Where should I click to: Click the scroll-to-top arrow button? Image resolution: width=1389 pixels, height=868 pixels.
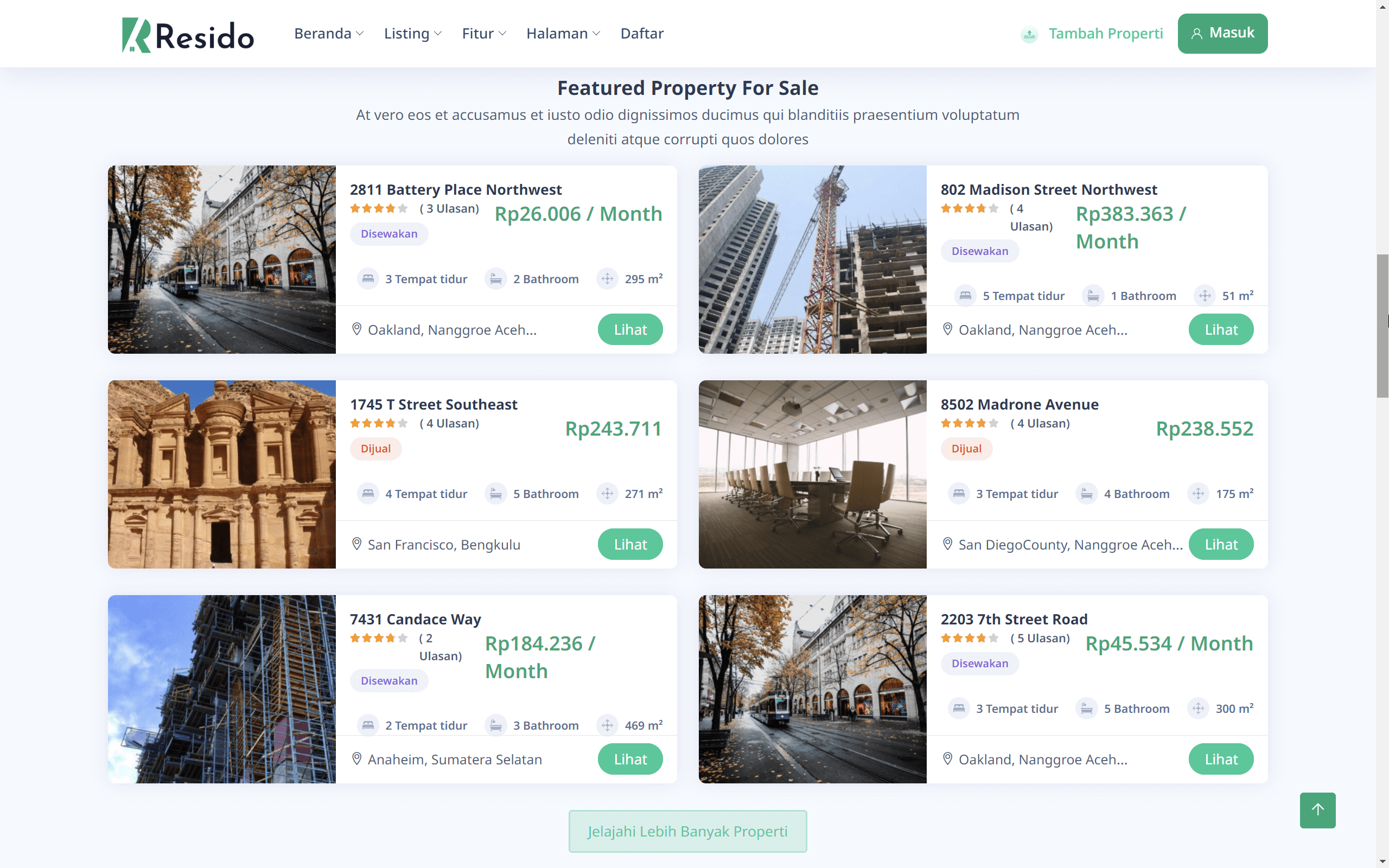click(x=1317, y=810)
